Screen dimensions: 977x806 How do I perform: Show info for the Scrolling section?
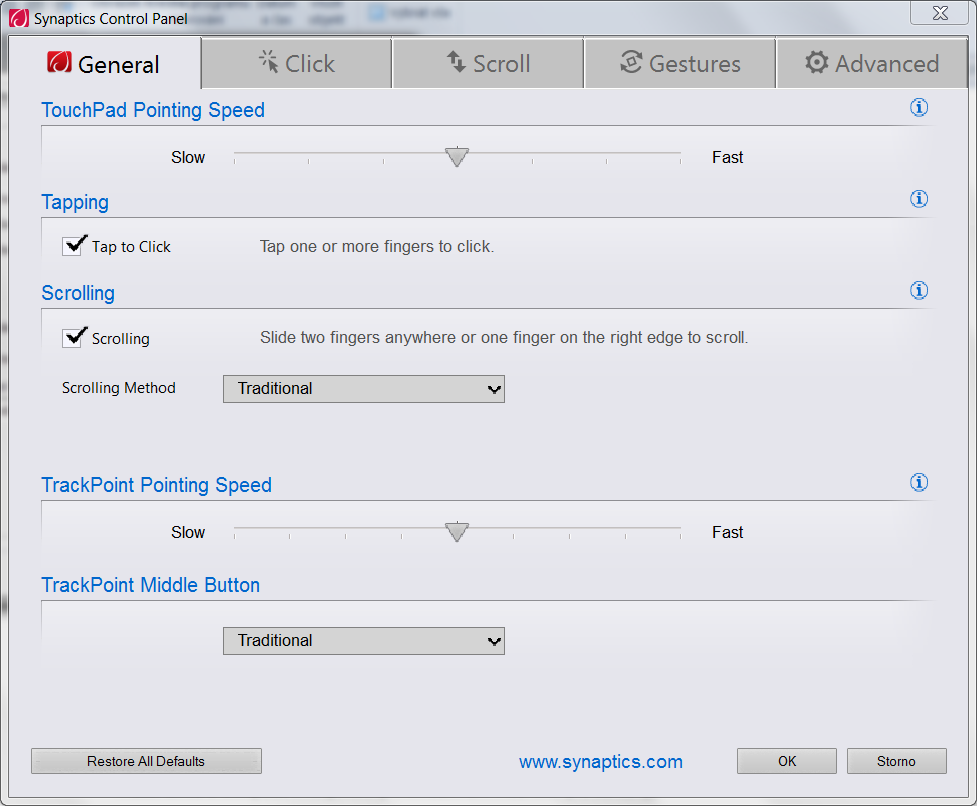919,291
